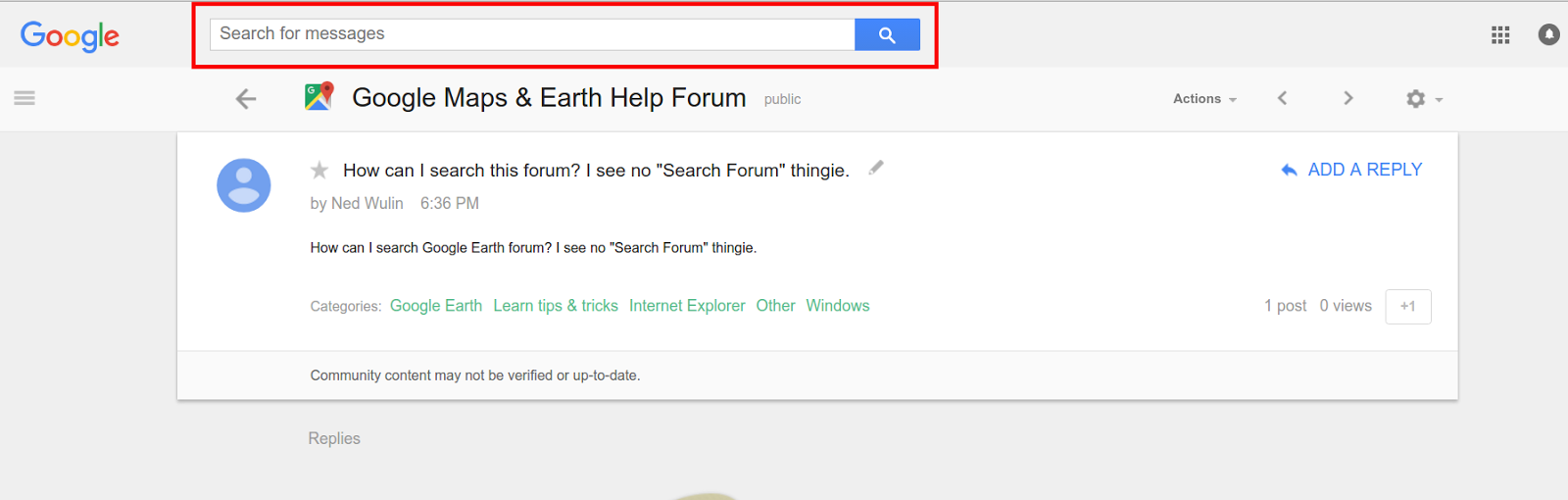Open the hamburger navigation menu
The width and height of the screenshot is (1568, 500).
(x=24, y=98)
